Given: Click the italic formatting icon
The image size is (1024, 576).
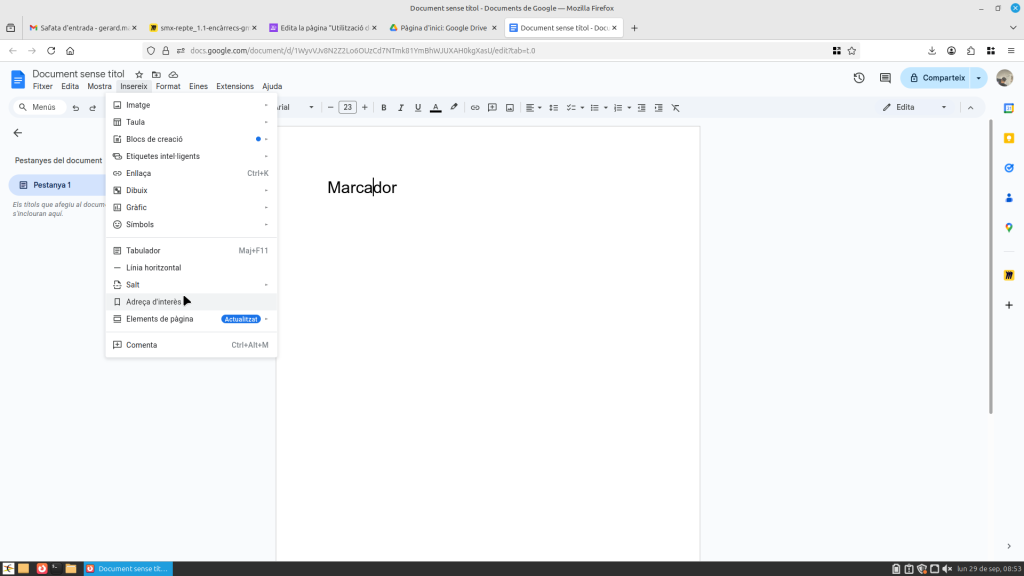Looking at the screenshot, I should tap(400, 107).
